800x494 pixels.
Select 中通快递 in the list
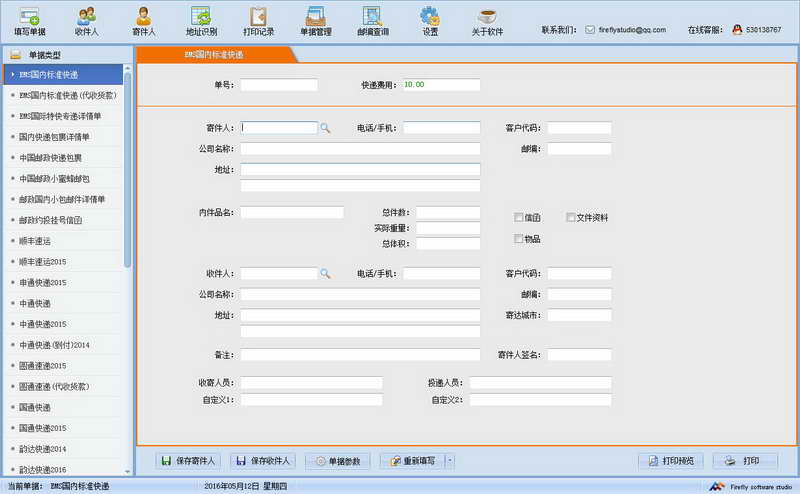click(63, 303)
